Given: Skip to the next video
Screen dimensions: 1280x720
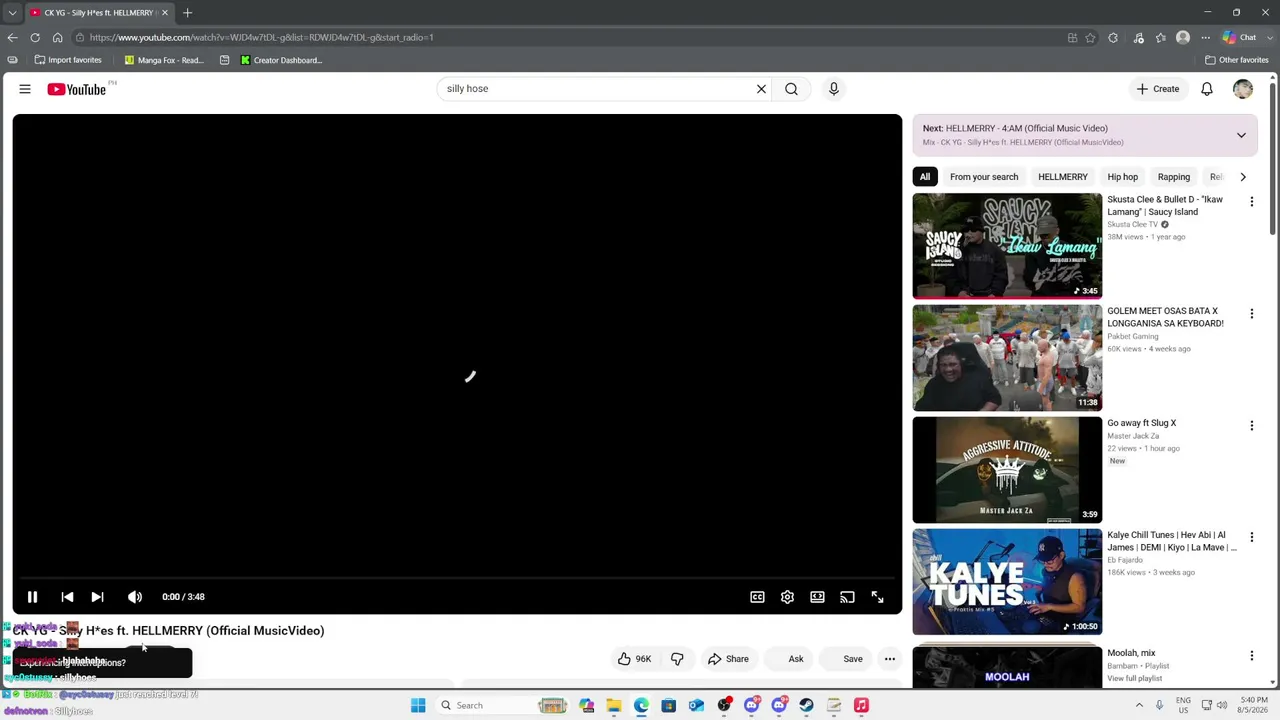Looking at the screenshot, I should pyautogui.click(x=97, y=597).
